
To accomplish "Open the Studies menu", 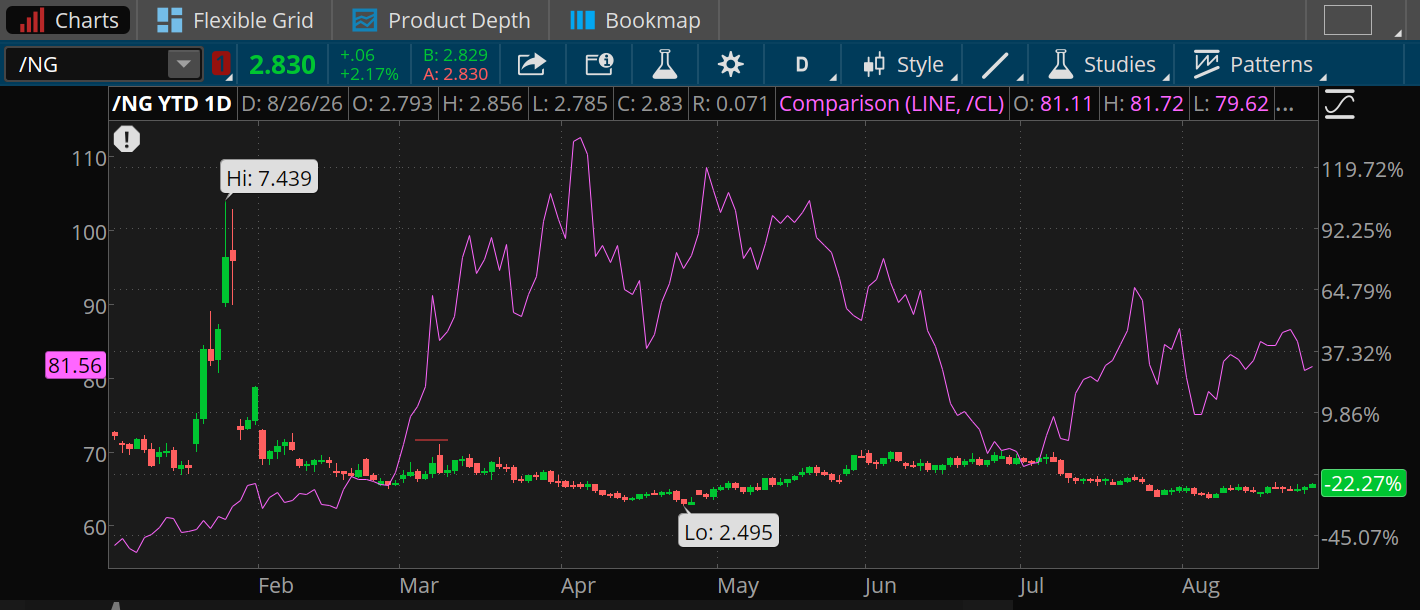I will [1101, 65].
